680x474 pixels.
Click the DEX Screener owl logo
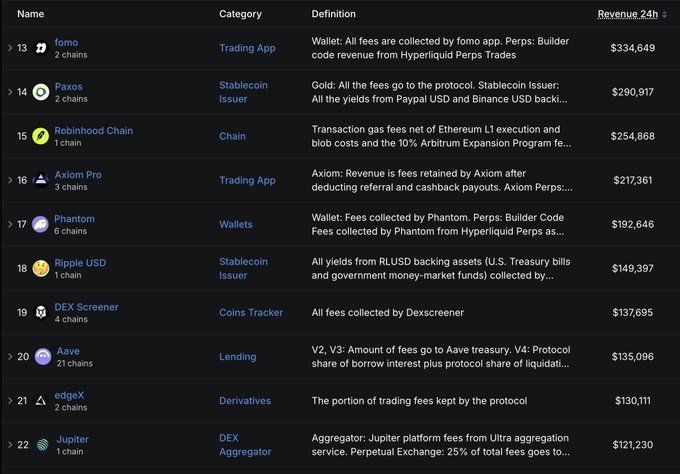[41, 312]
